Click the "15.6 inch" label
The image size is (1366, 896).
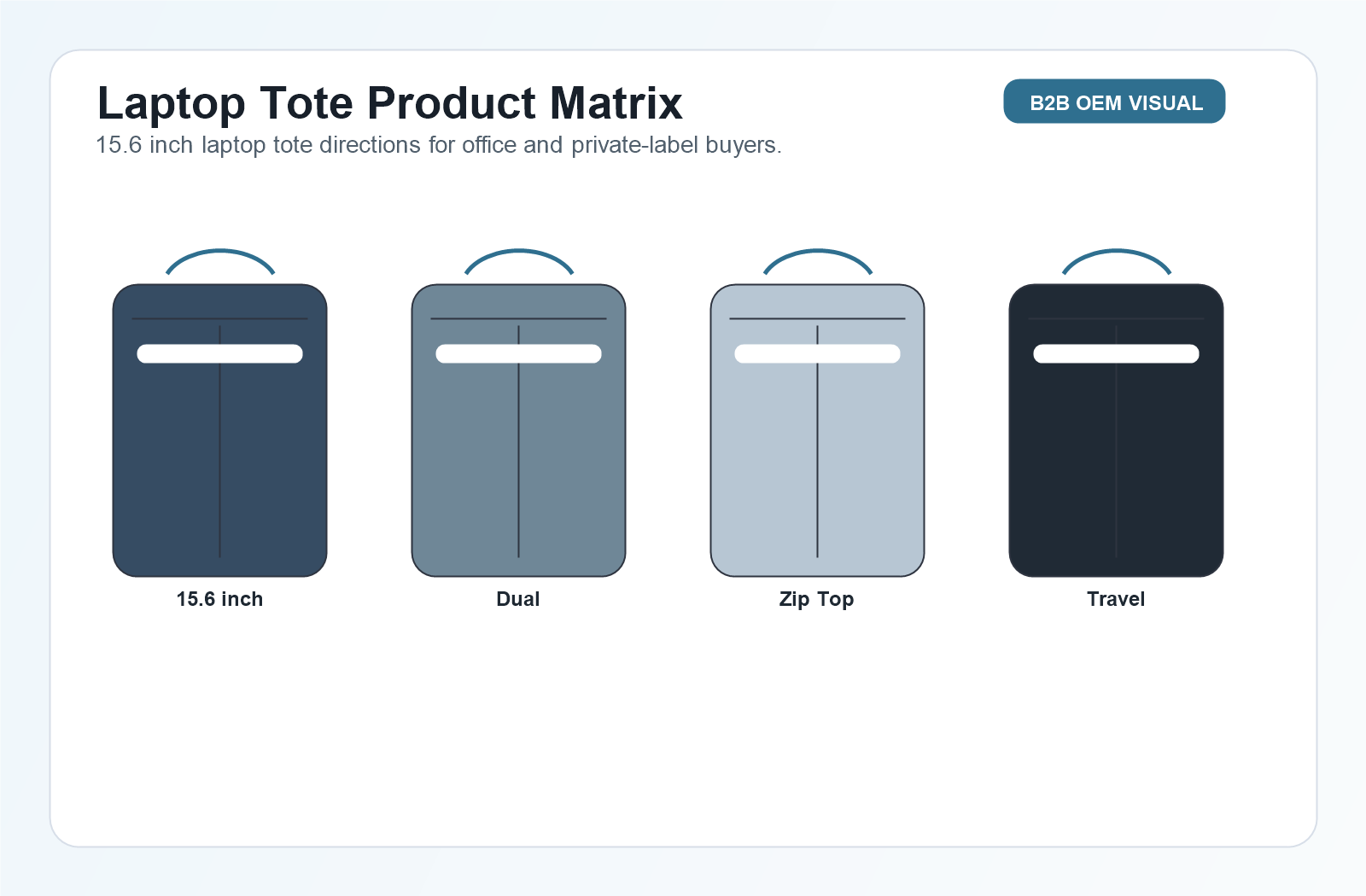[219, 599]
